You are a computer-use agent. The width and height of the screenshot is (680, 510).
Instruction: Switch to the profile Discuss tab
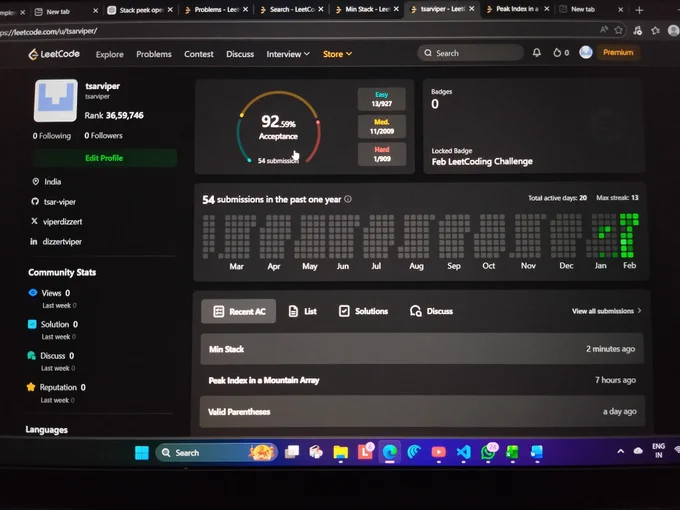[x=431, y=311]
